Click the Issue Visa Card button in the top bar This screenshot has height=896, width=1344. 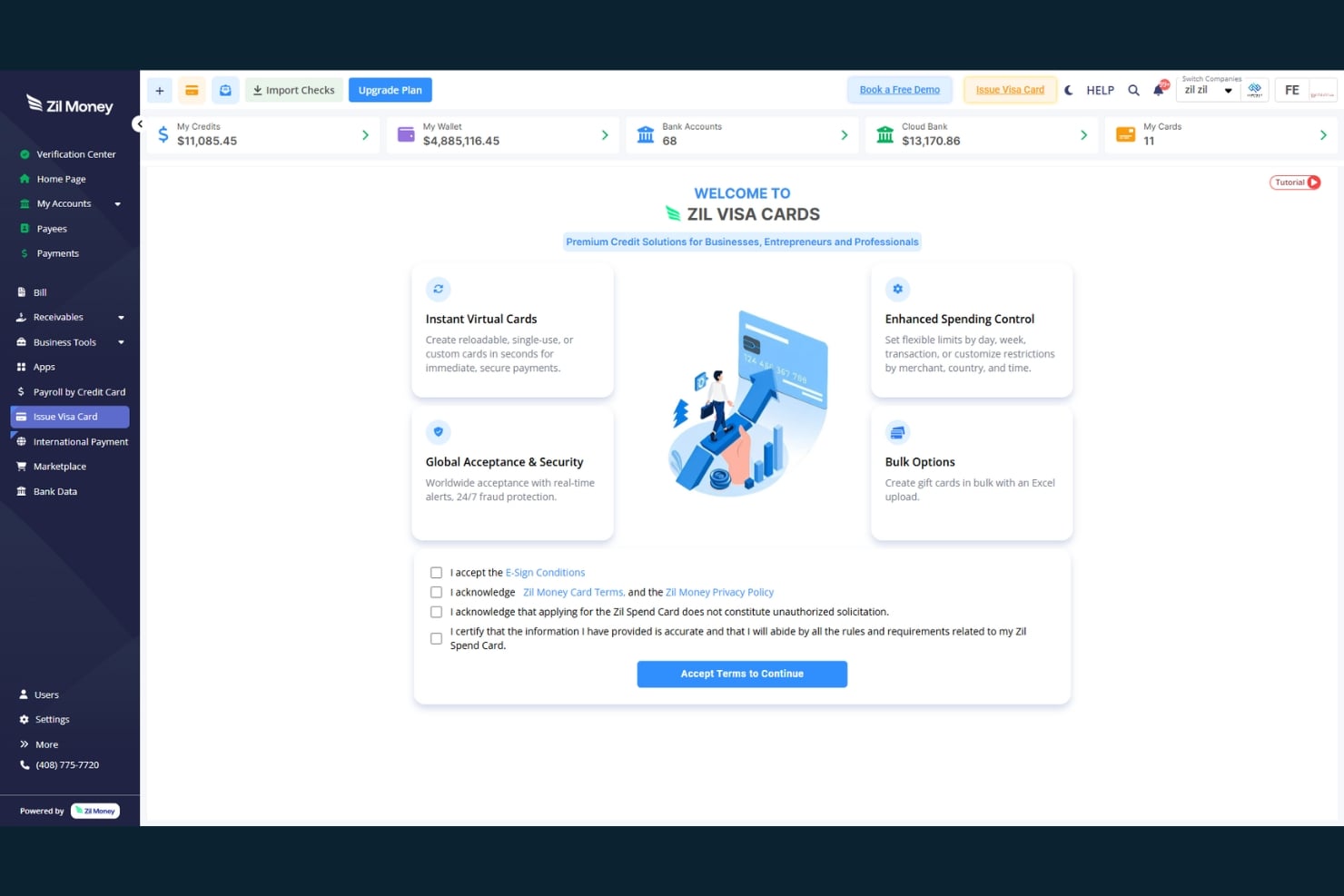(x=1010, y=90)
